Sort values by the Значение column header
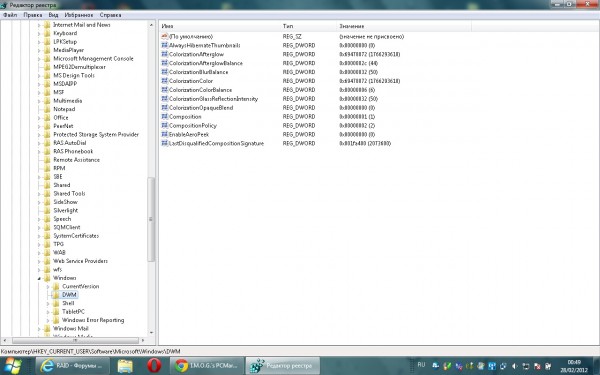The image size is (600, 375). 404,26
